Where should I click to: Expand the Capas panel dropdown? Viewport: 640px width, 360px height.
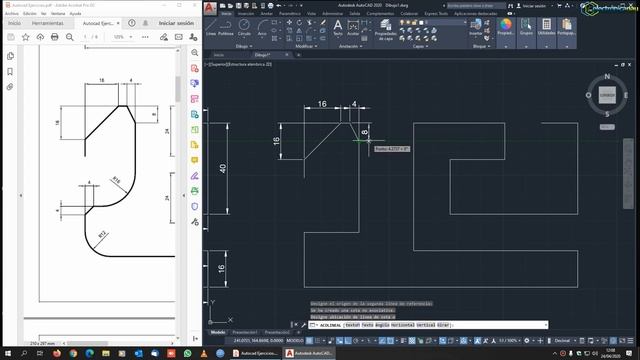[x=420, y=46]
